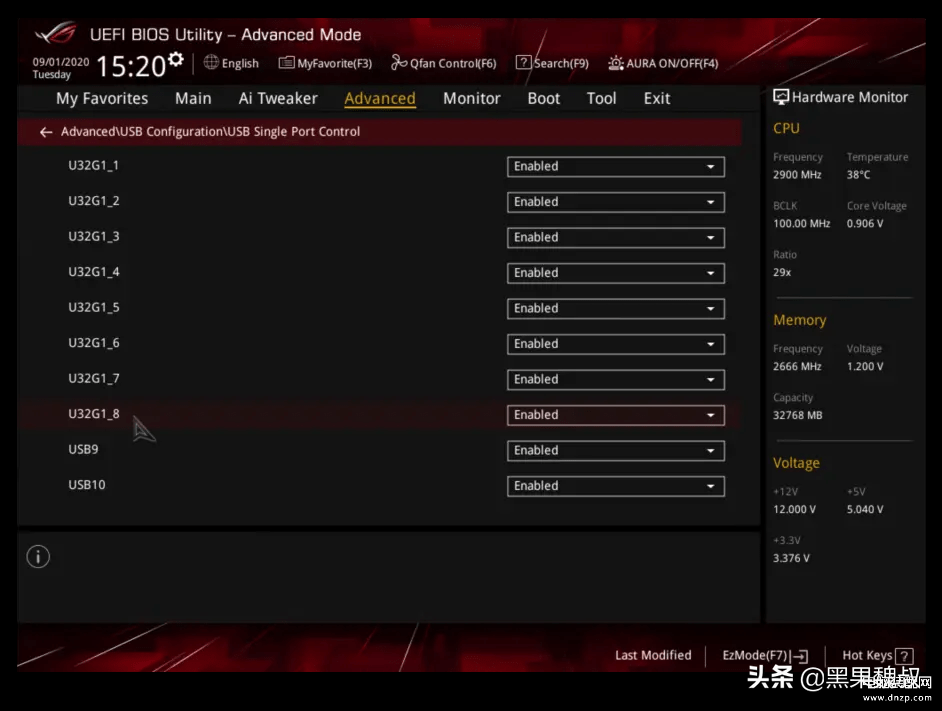Open the USB9 dropdown
The image size is (942, 711).
(x=616, y=450)
